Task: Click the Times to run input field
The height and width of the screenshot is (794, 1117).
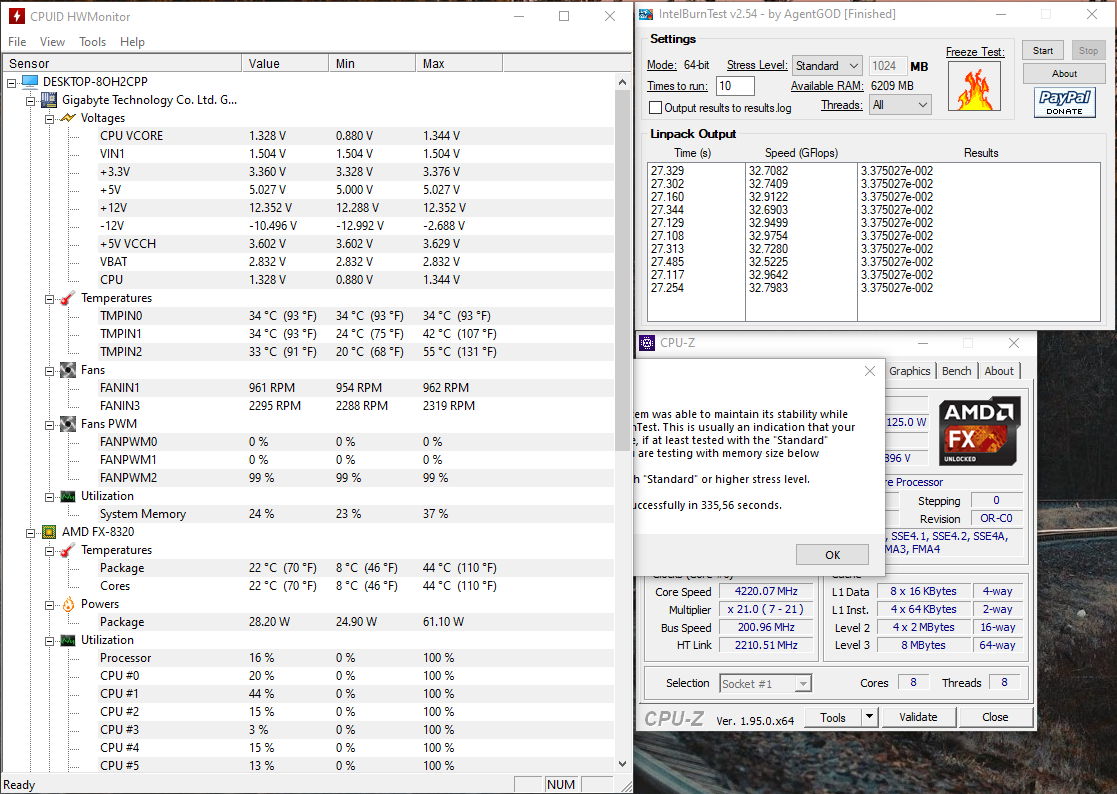Action: point(735,85)
